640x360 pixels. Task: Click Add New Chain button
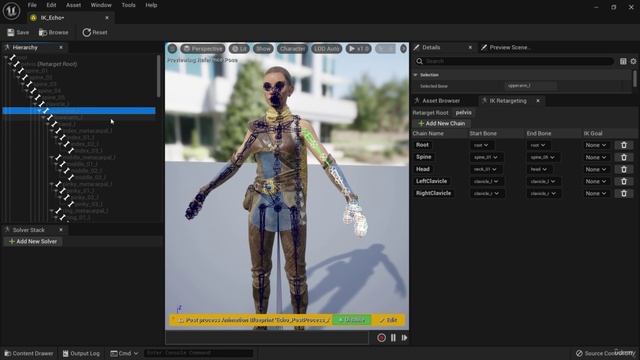(442, 123)
